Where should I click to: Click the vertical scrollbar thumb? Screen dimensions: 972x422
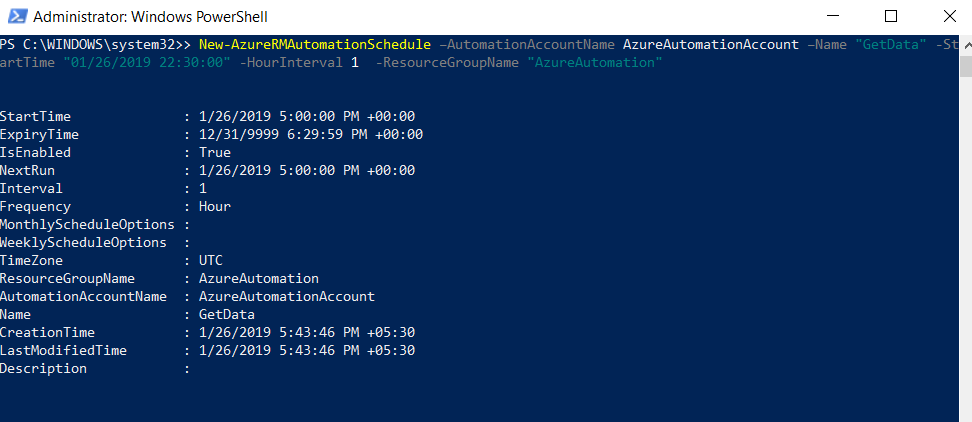pyautogui.click(x=966, y=67)
